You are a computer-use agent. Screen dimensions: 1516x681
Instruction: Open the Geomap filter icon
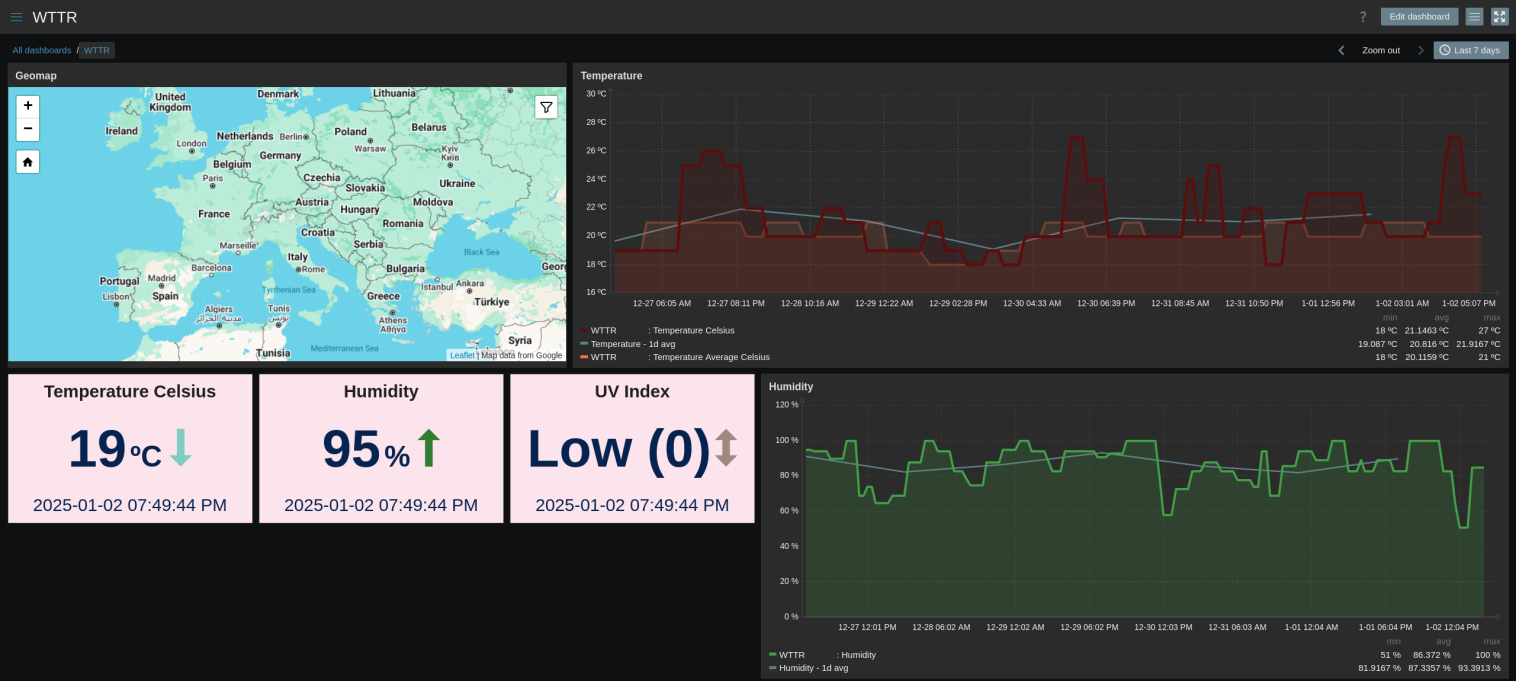pos(546,107)
